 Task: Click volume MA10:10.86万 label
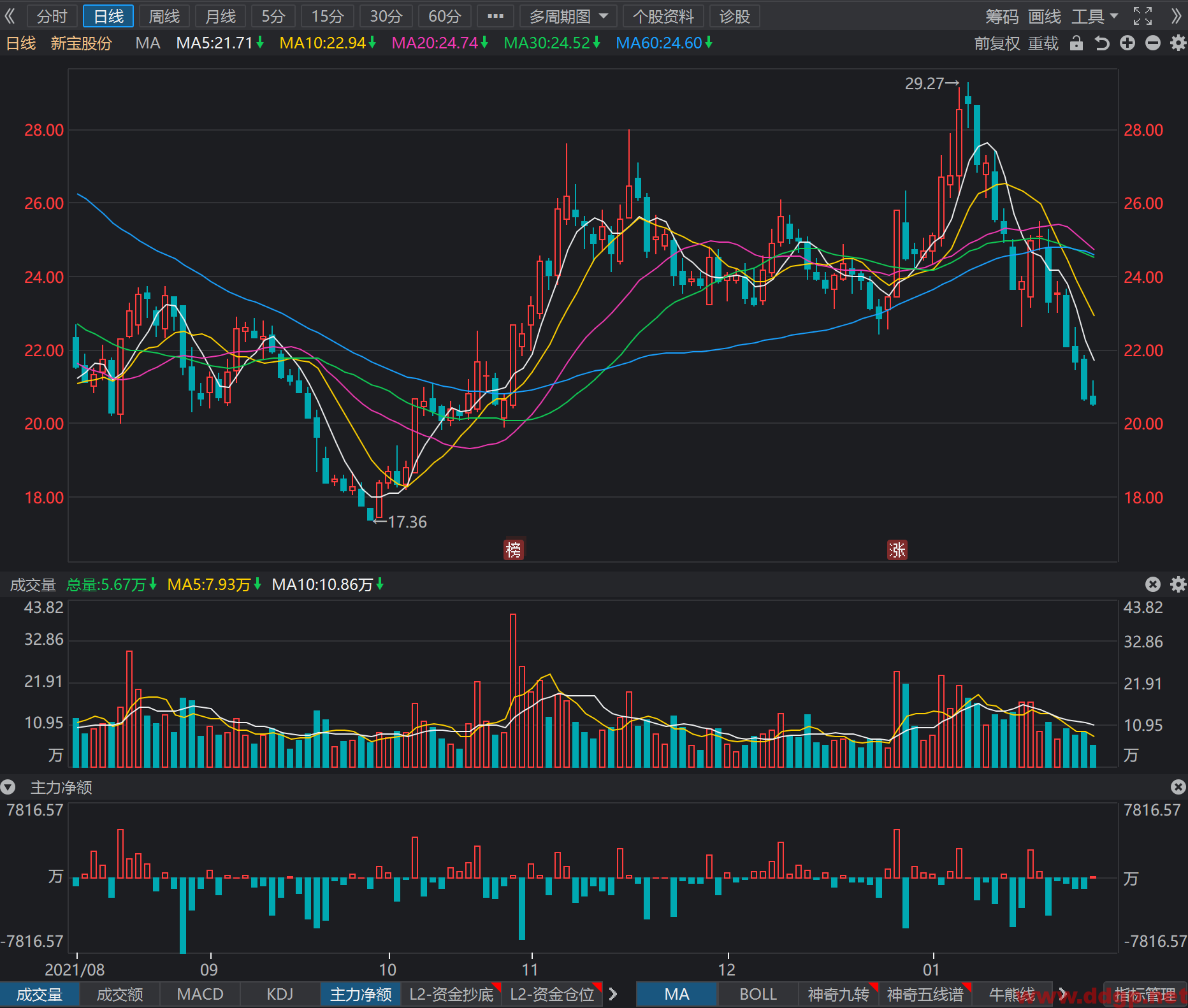pos(328,584)
